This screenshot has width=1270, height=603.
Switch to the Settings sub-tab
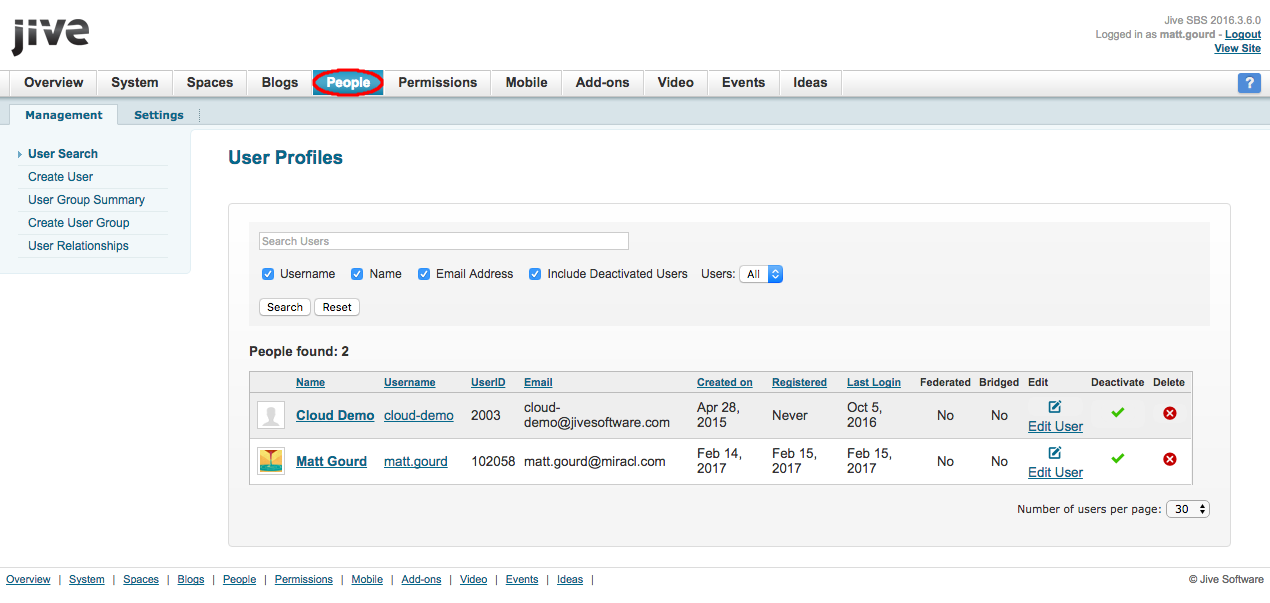click(x=159, y=115)
